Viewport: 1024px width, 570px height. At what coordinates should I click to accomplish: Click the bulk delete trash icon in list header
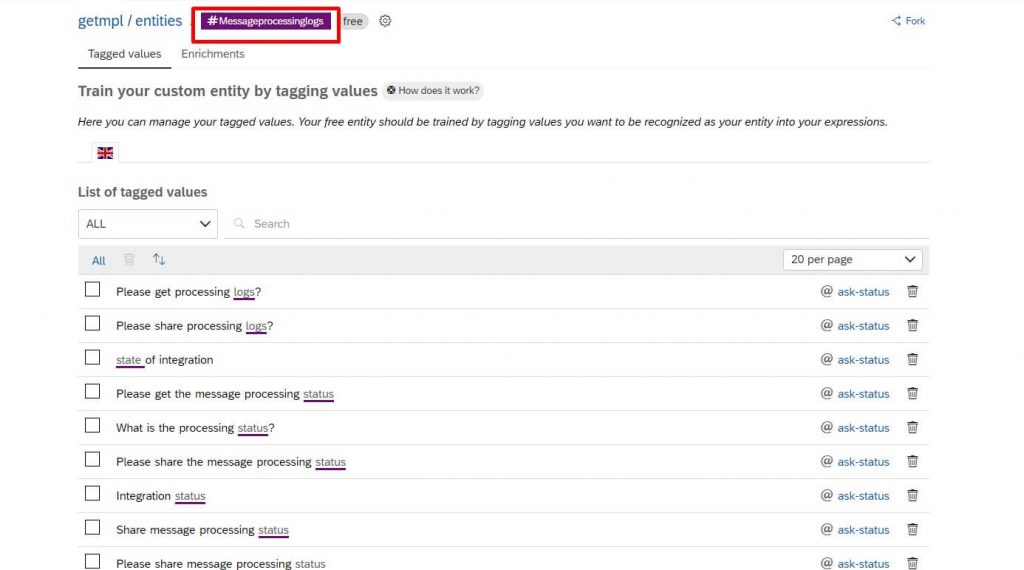(x=129, y=259)
